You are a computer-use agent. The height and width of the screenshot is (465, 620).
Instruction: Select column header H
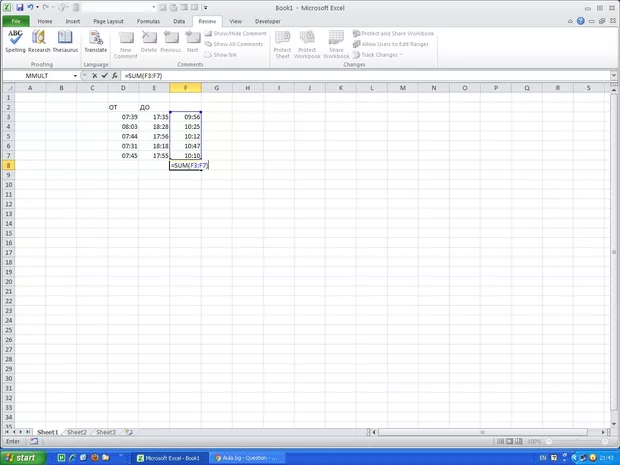(247, 88)
